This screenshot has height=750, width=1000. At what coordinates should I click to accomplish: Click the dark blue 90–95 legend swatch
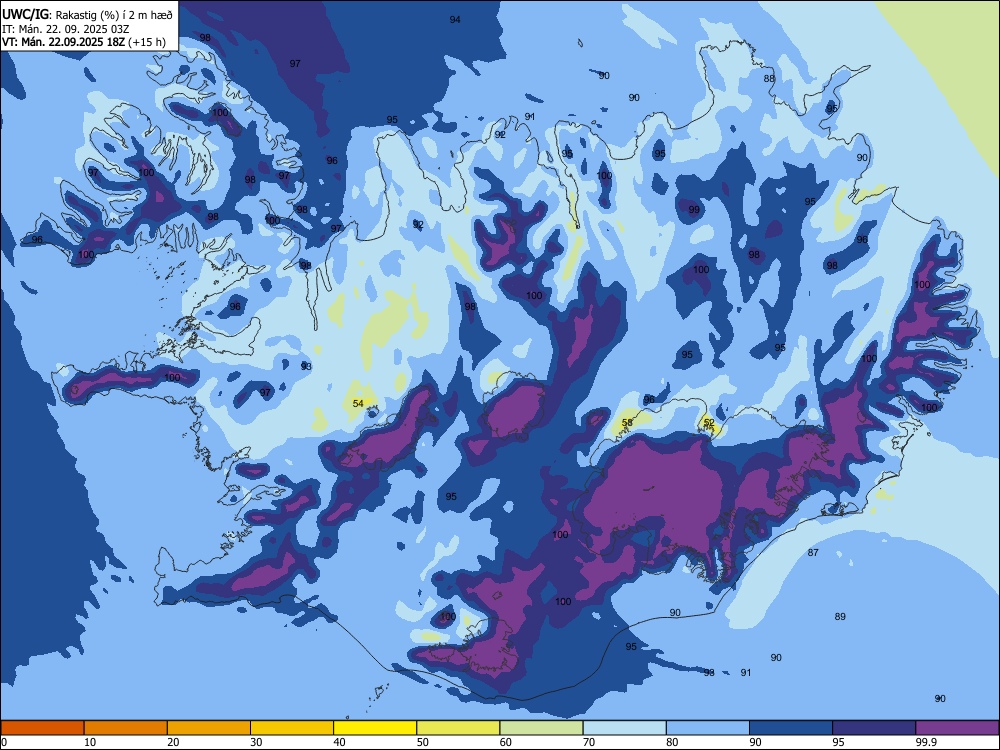pos(791,728)
